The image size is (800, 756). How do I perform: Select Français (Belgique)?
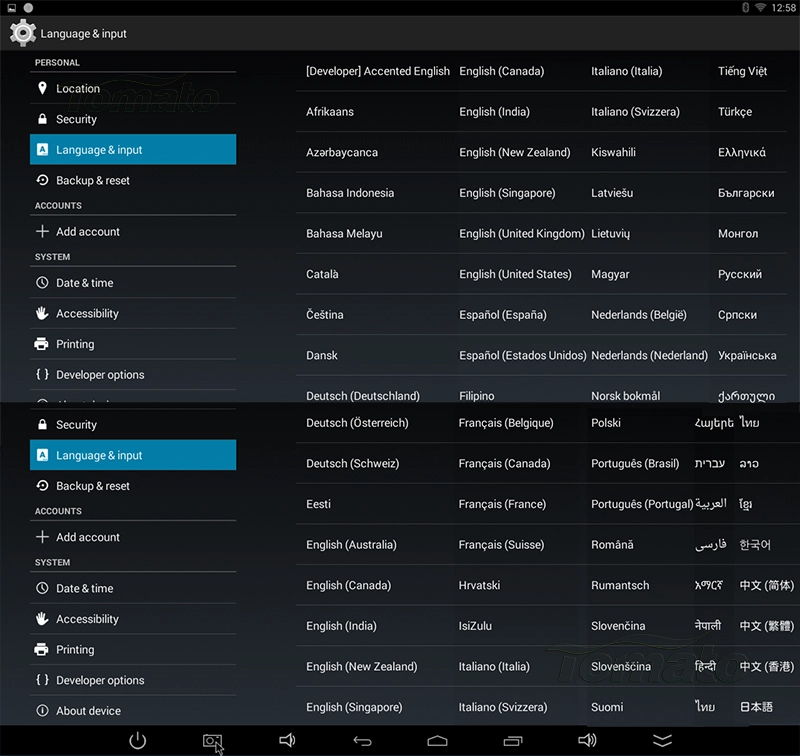click(506, 423)
